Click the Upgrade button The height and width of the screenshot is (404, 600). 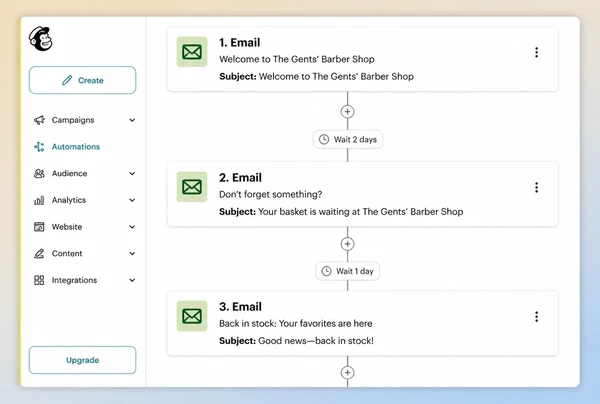pos(82,360)
